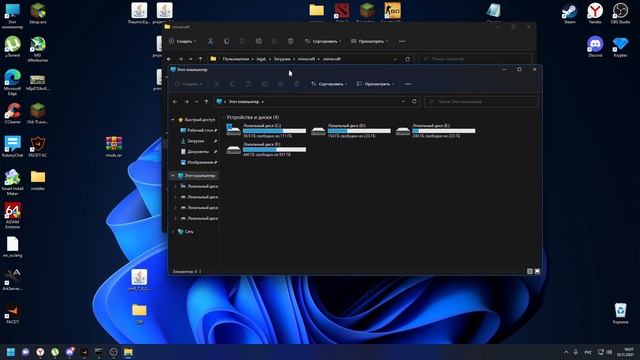Open the CS:GO desktop shortcut

pos(392,11)
